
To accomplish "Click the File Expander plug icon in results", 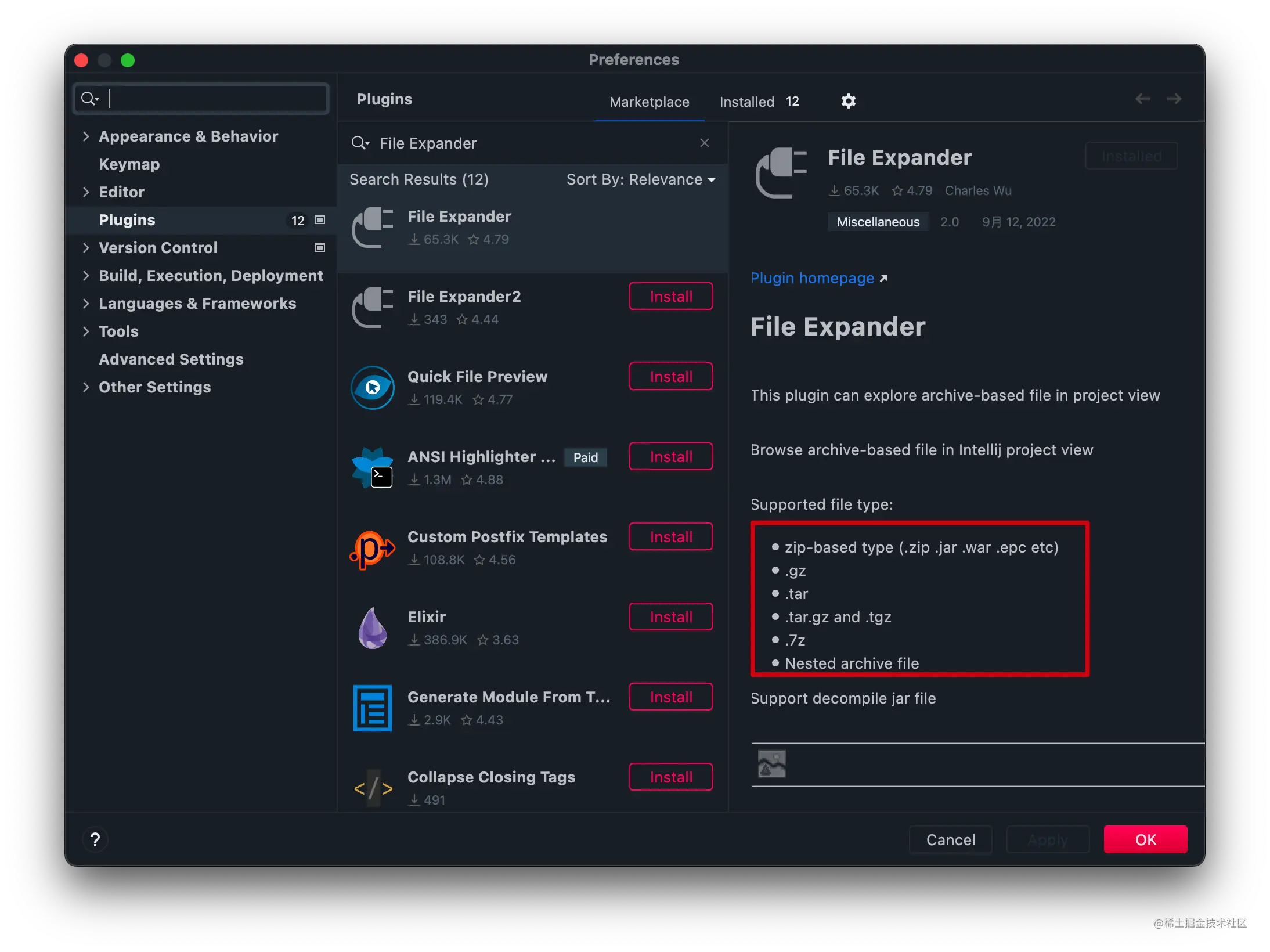I will [x=373, y=228].
